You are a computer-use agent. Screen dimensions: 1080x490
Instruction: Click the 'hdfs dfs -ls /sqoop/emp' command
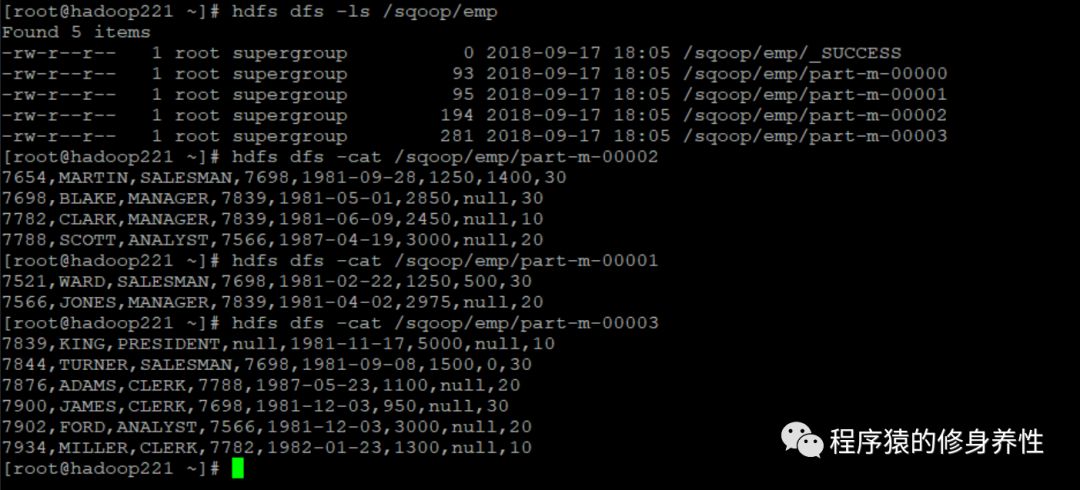(364, 12)
